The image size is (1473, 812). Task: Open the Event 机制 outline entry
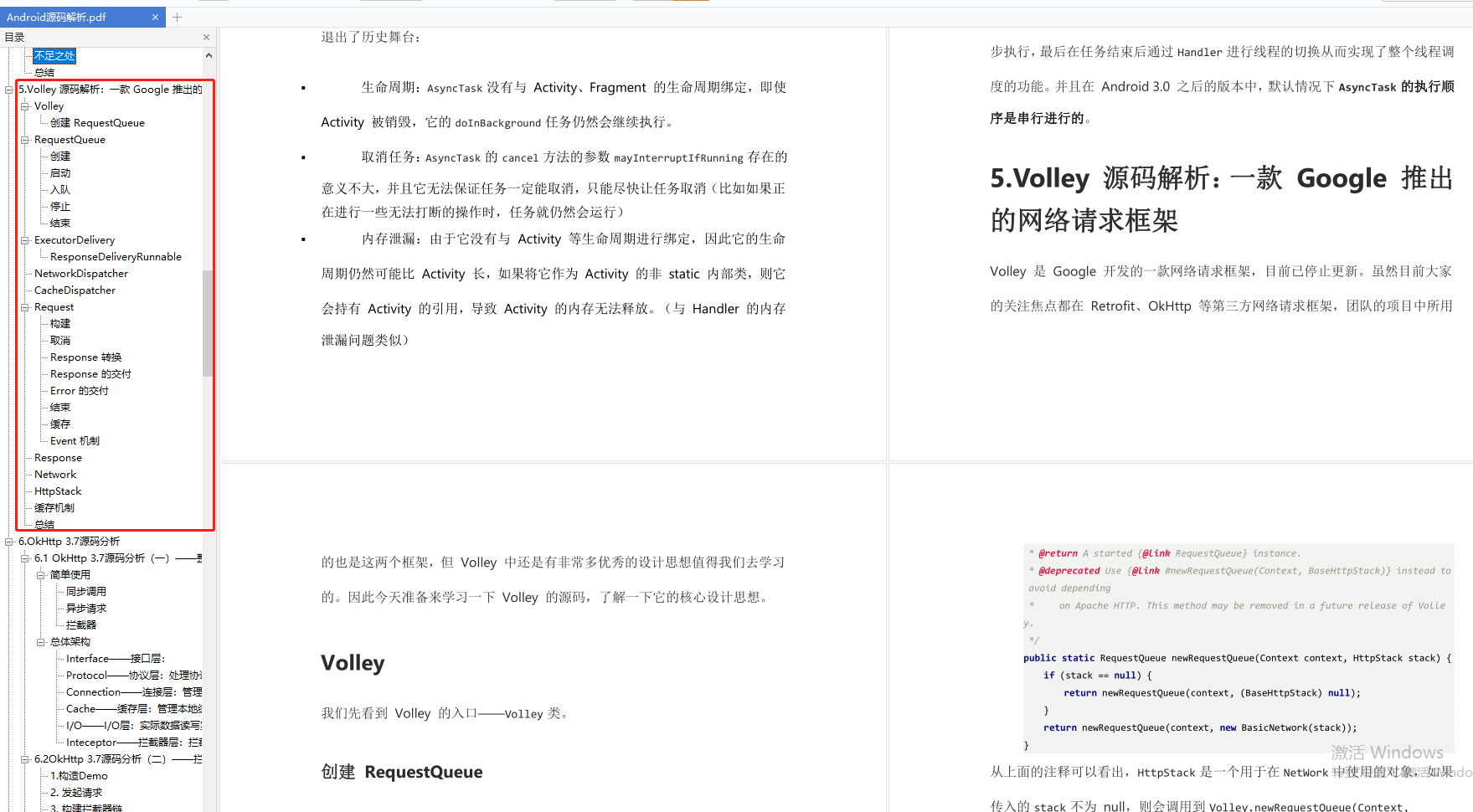pos(75,441)
